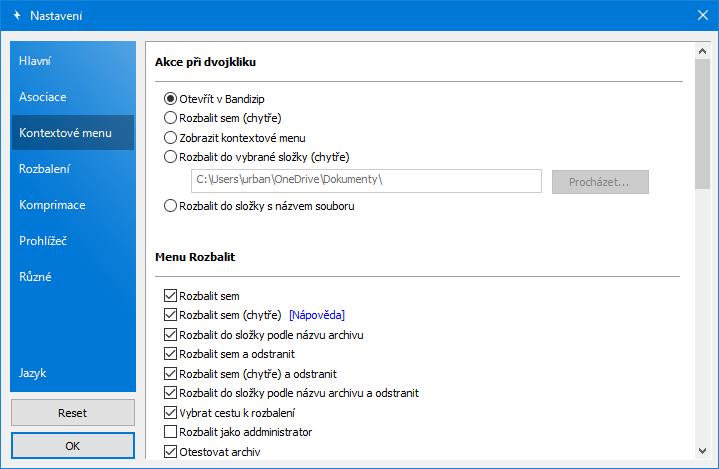Select "Otevřít v Bandizip" radio option

[x=170, y=99]
